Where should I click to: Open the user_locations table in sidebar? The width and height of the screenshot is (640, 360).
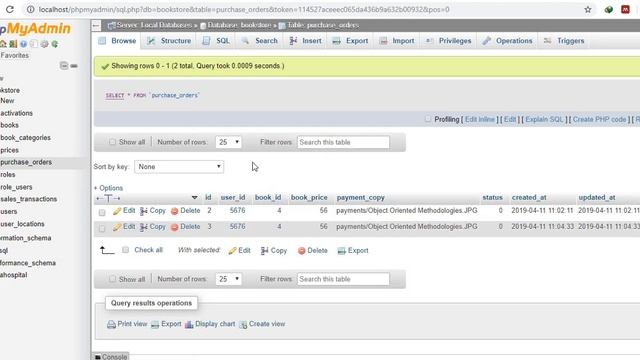[x=22, y=224]
